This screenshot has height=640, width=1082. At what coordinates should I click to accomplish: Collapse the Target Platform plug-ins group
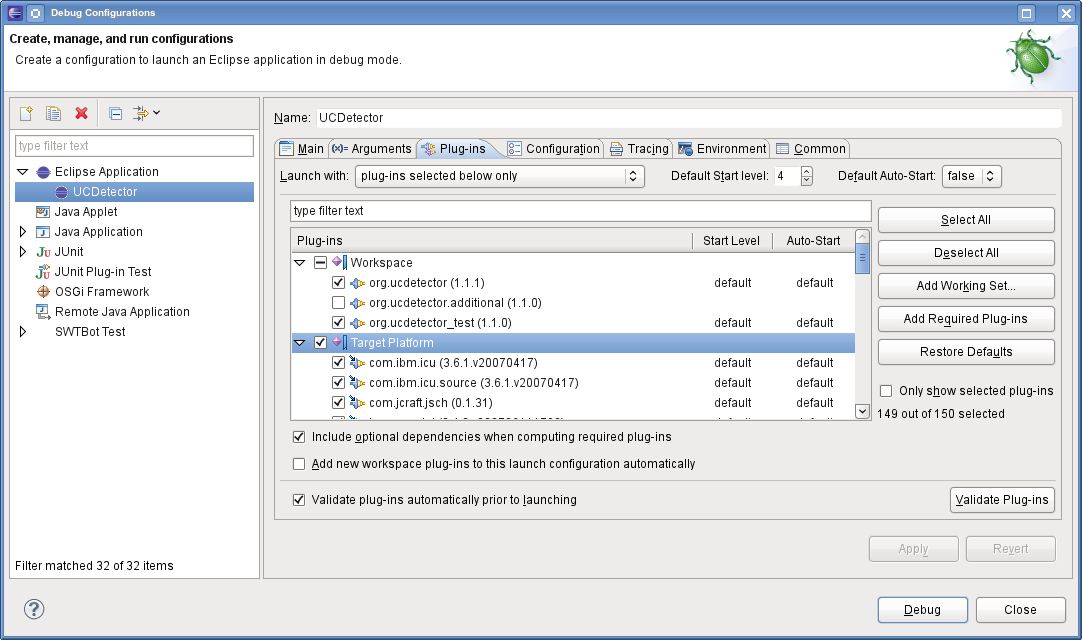pos(299,343)
